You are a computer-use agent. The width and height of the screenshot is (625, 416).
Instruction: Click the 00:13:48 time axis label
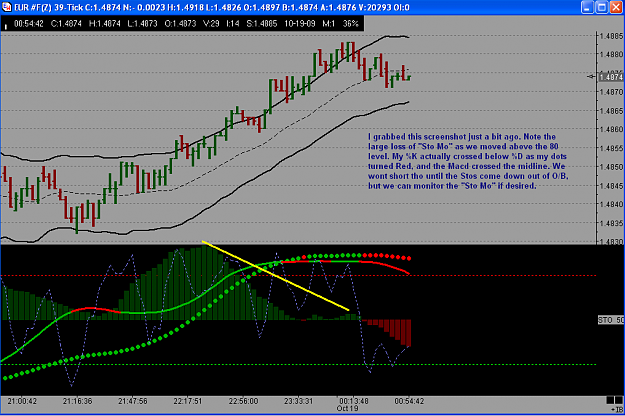(354, 401)
